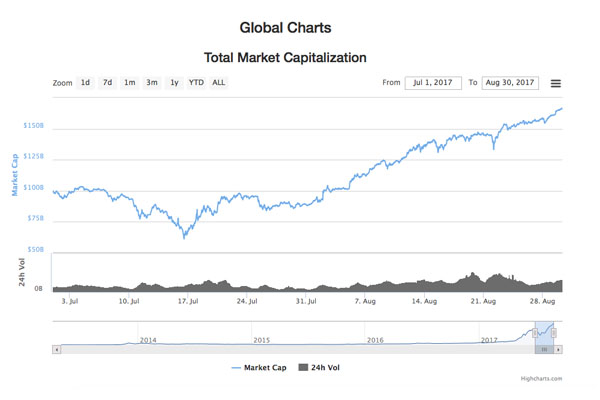Click the To date field
Viewport: 600px width, 400px height.
[x=509, y=82]
